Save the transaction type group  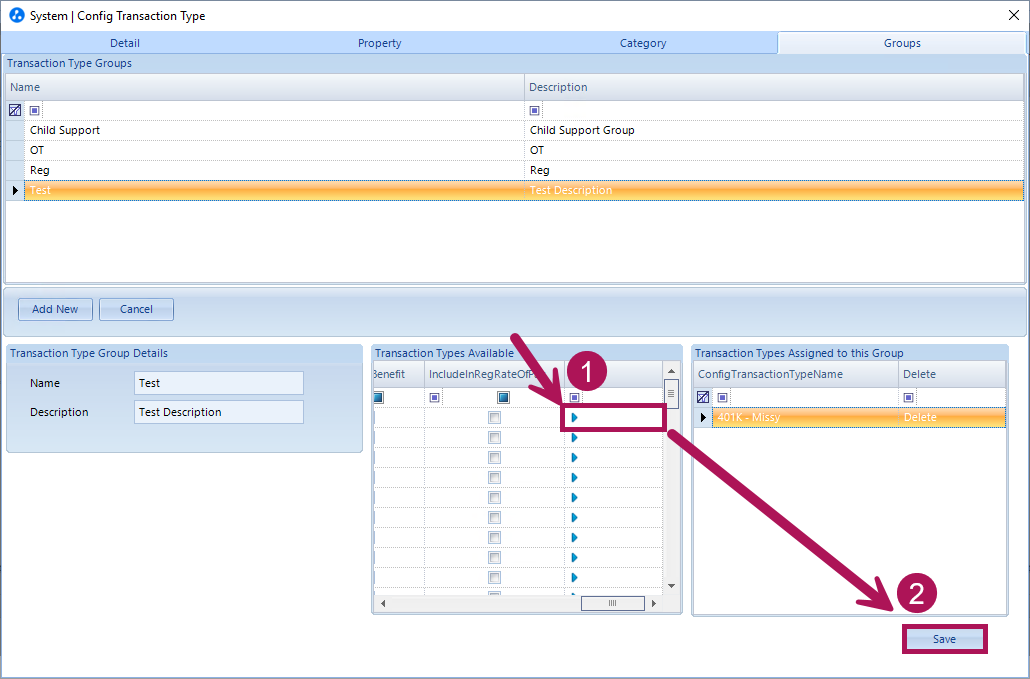tap(945, 639)
